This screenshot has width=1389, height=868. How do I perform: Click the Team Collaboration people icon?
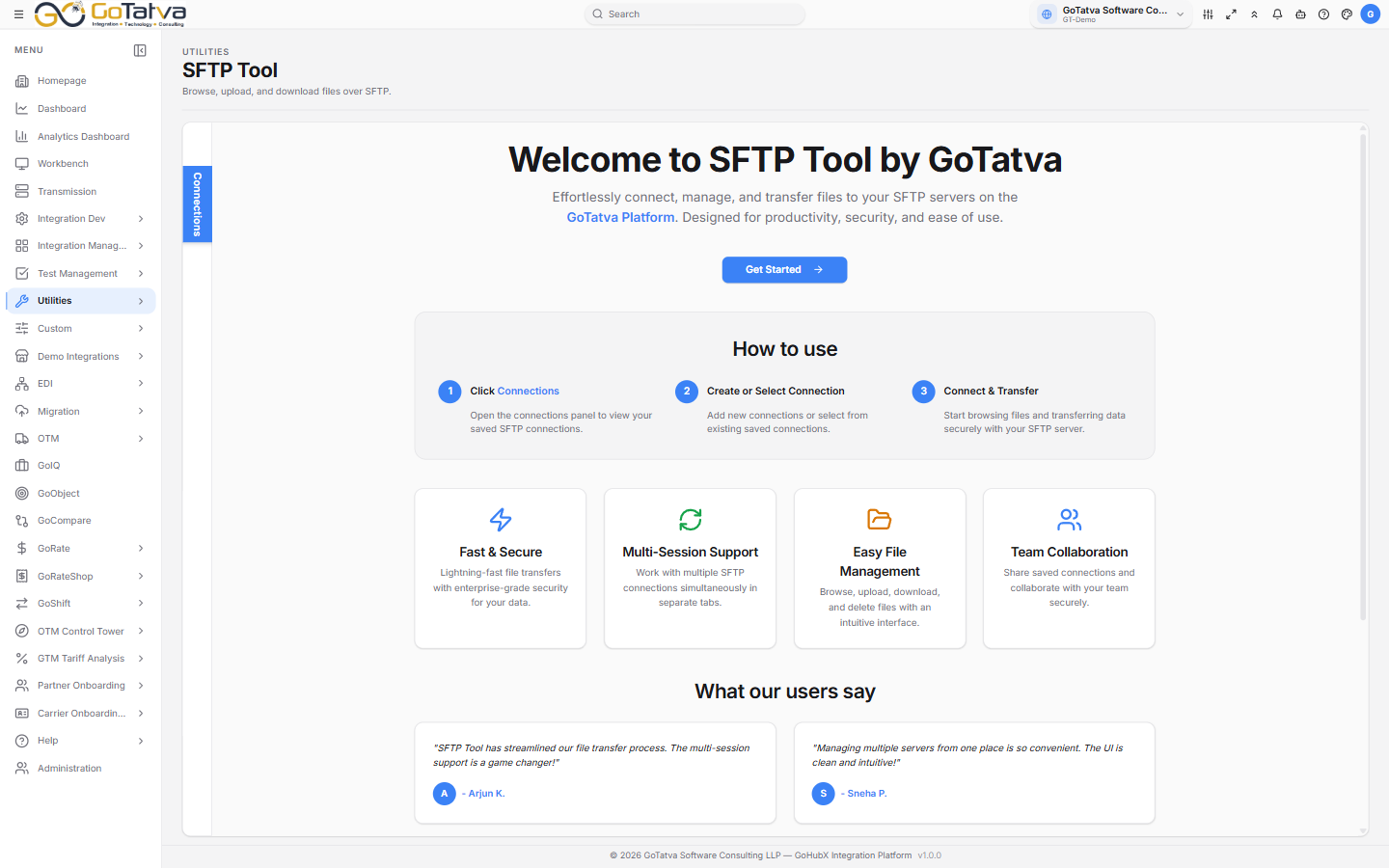click(1070, 520)
